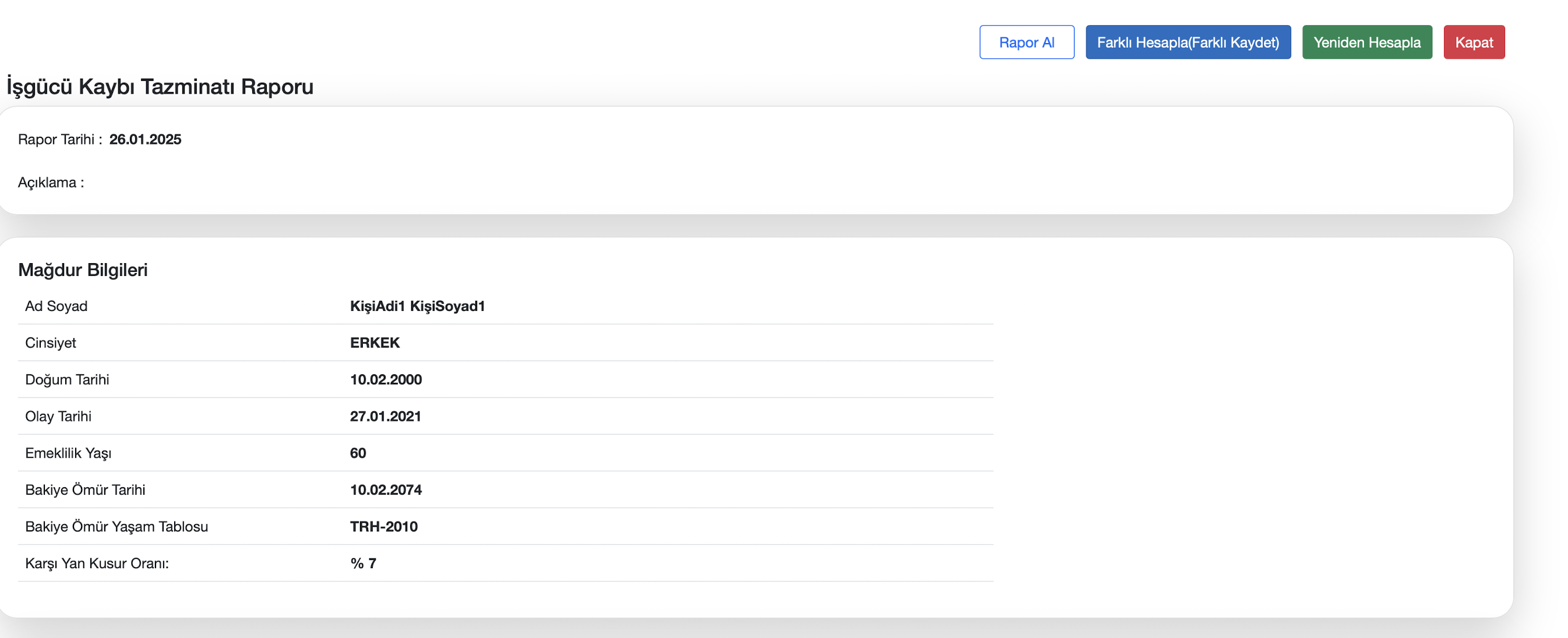Viewport: 1568px width, 638px height.
Task: Click incident date value 27.01.2021
Action: coord(386,416)
